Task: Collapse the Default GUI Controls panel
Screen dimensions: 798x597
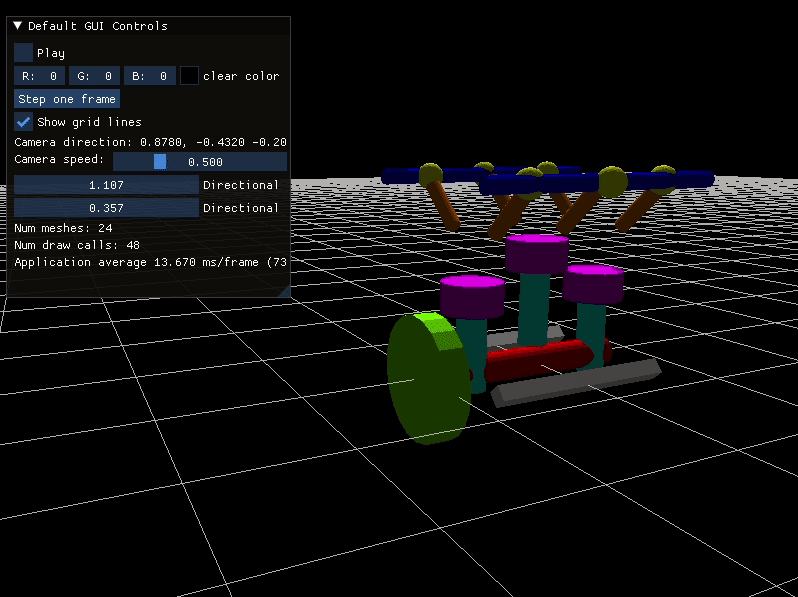Action: [18, 26]
